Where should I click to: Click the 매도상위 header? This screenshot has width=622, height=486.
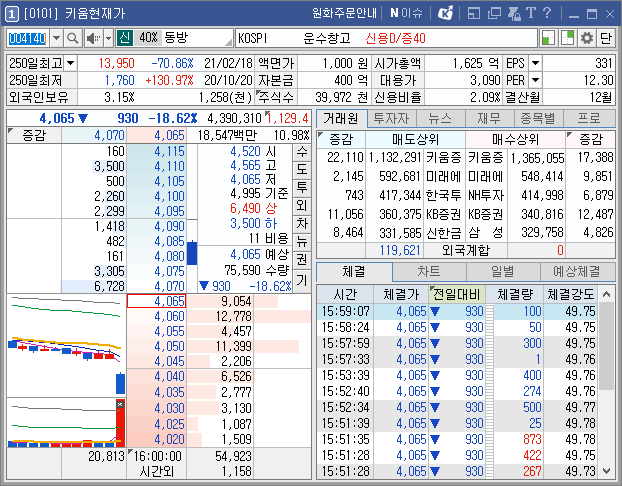tap(415, 139)
